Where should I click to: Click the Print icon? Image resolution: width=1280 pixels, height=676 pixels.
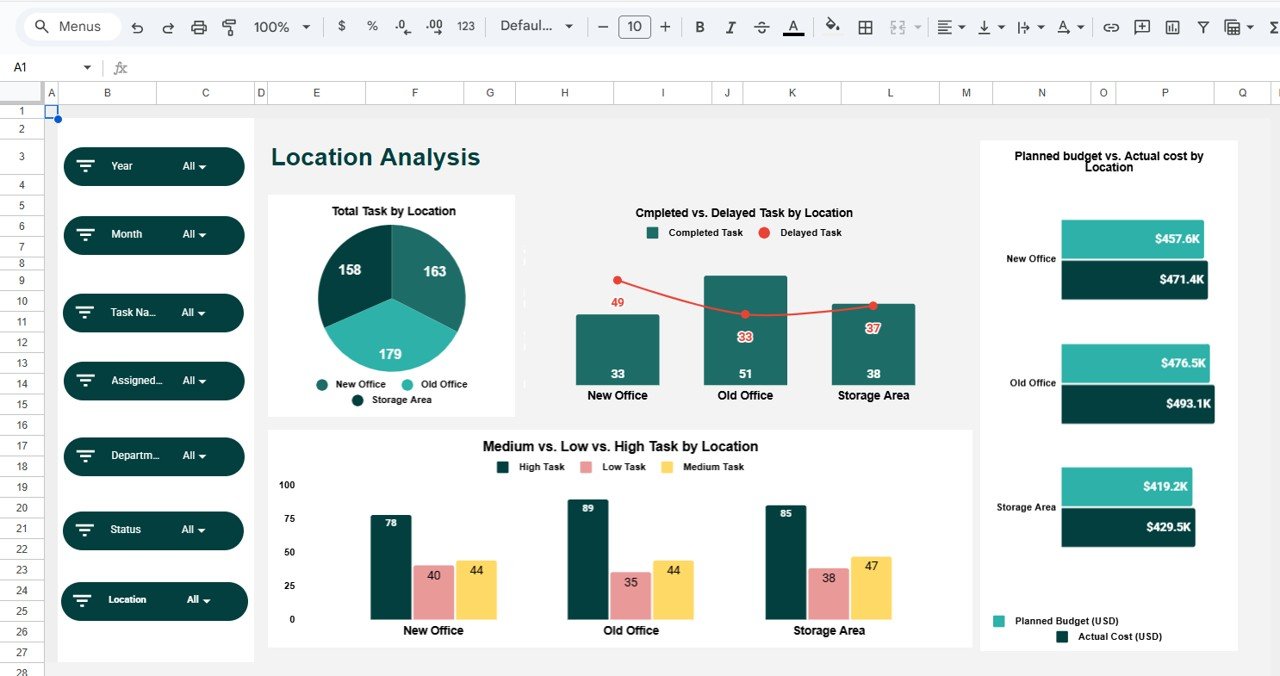click(x=198, y=27)
